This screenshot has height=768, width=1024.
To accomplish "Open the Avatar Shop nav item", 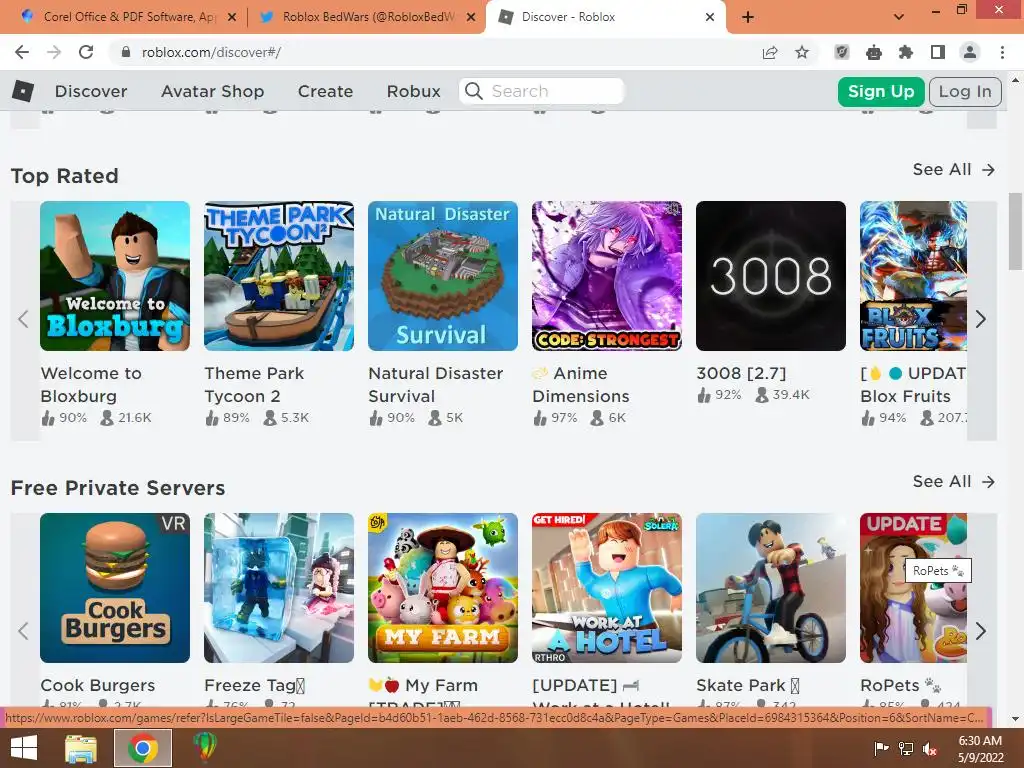I will tap(213, 91).
